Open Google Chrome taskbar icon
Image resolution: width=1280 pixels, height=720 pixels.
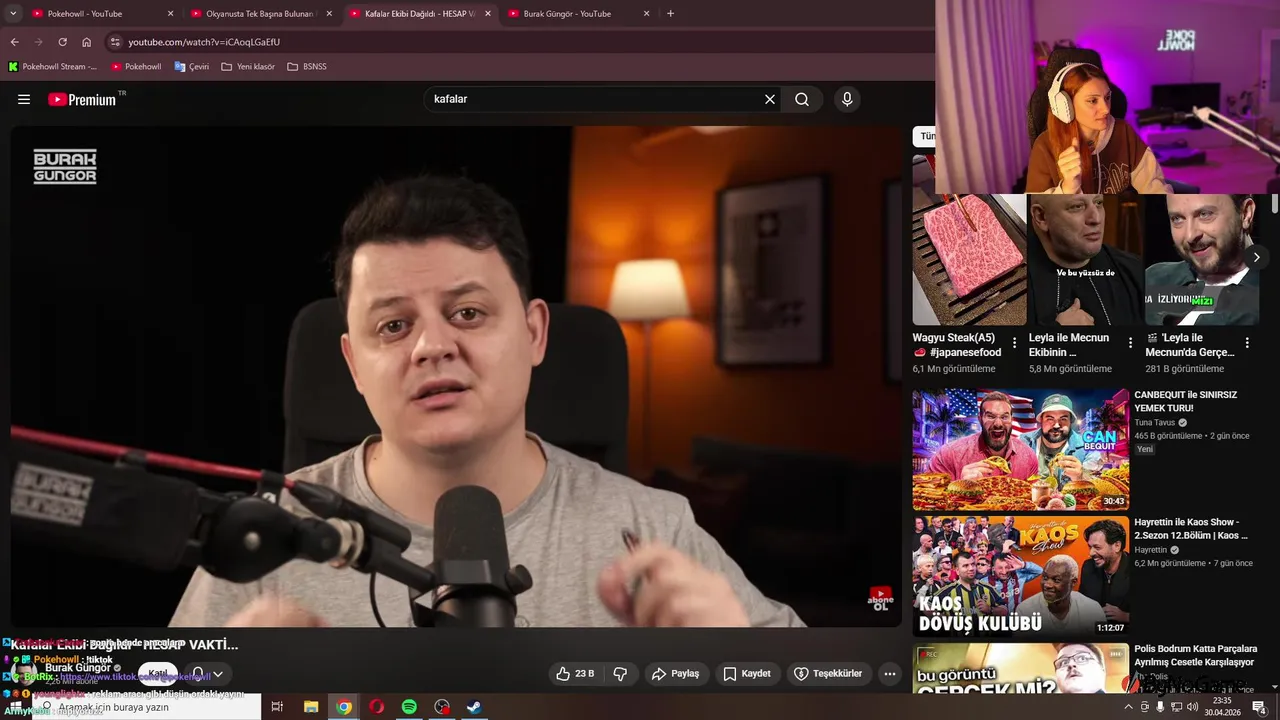tap(344, 707)
